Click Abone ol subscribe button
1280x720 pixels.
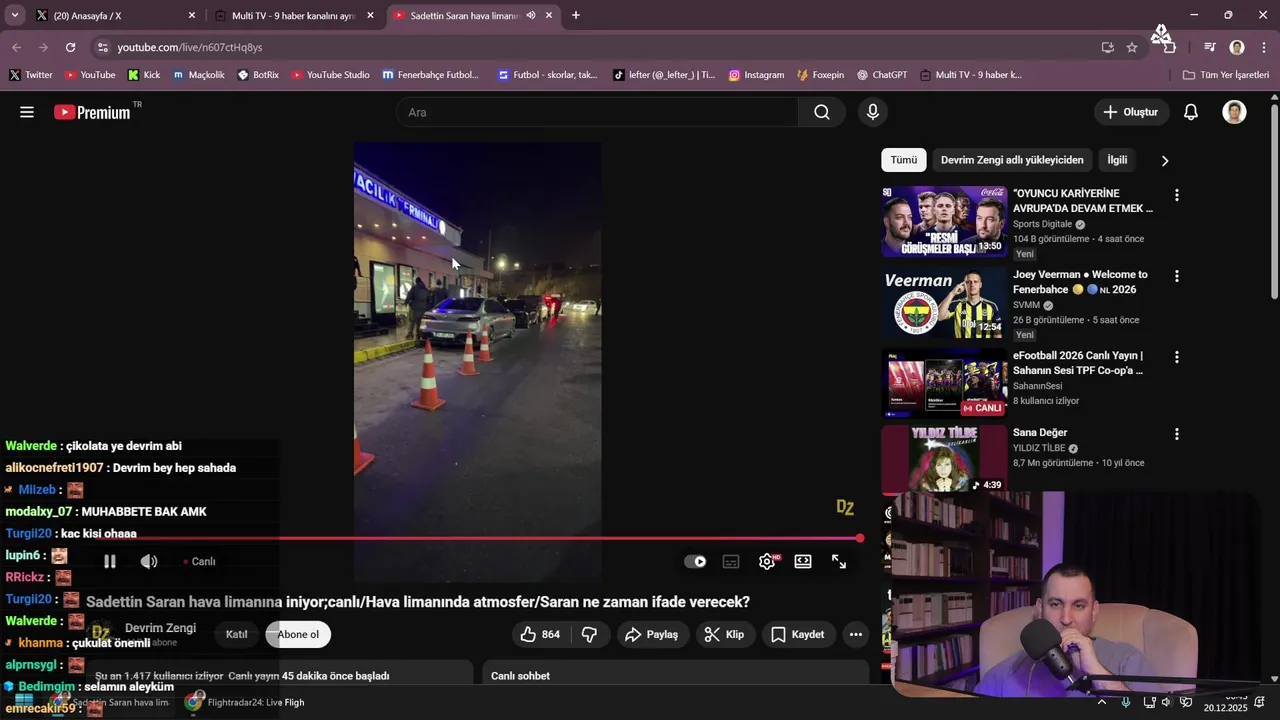pos(298,634)
